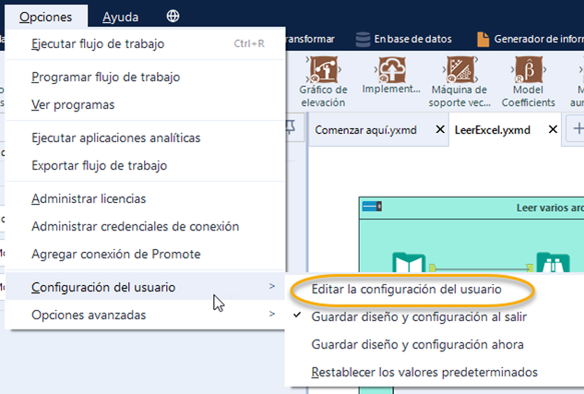This screenshot has width=584, height=394.
Task: Open the Ayuda menu
Action: click(120, 17)
